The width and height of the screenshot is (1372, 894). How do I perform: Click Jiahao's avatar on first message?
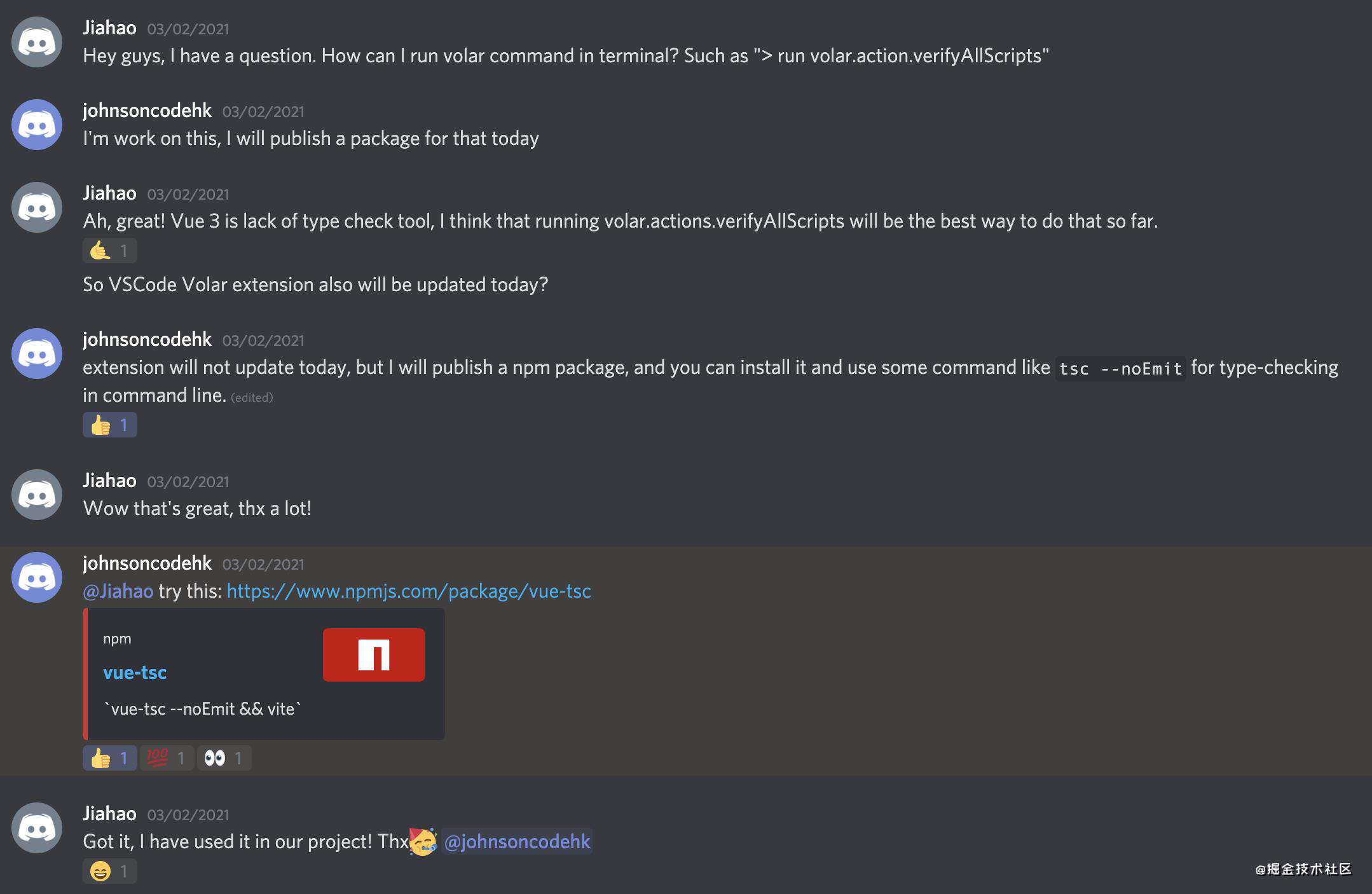[37, 42]
